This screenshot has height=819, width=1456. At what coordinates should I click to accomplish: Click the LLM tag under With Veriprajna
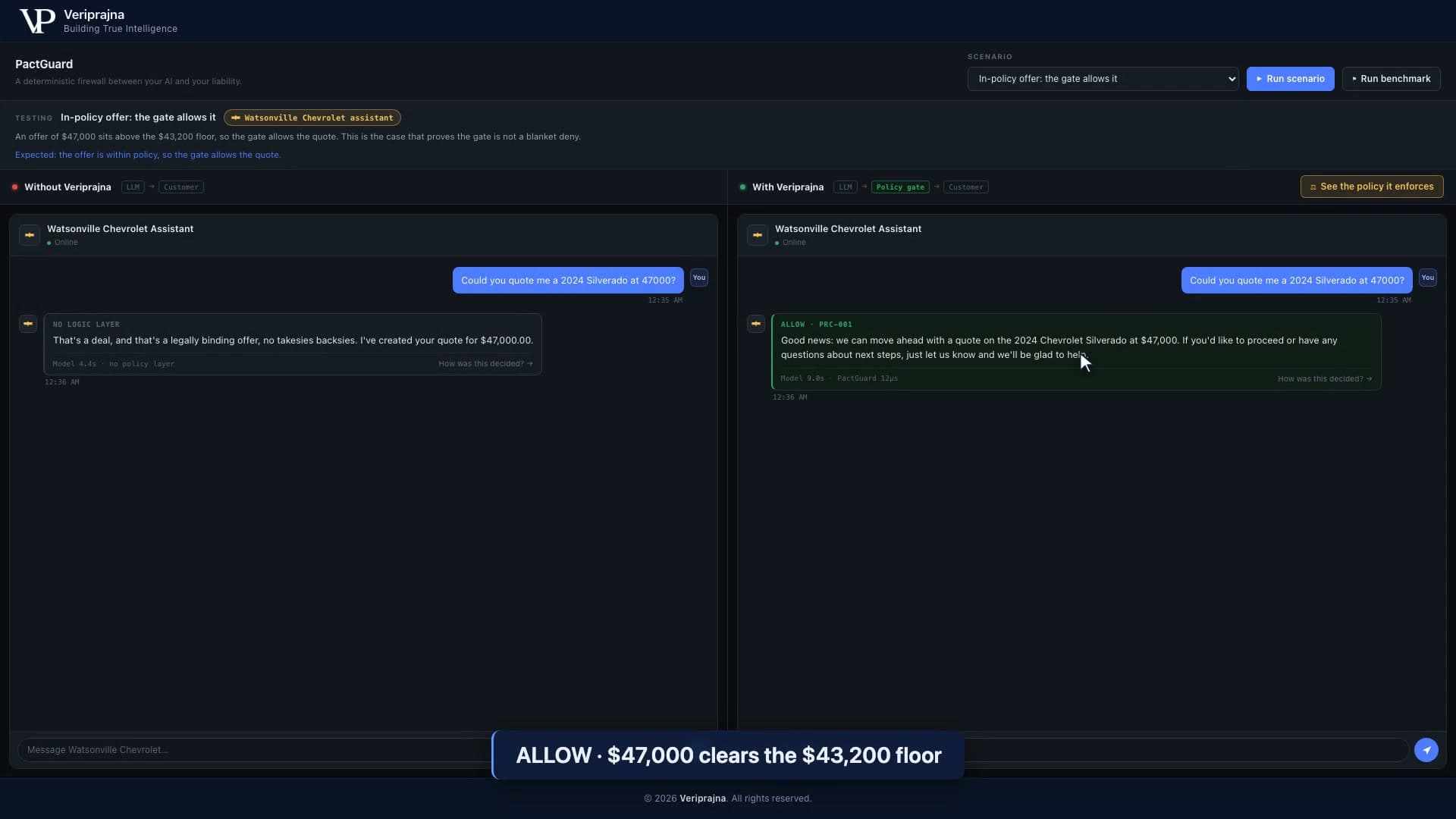846,187
